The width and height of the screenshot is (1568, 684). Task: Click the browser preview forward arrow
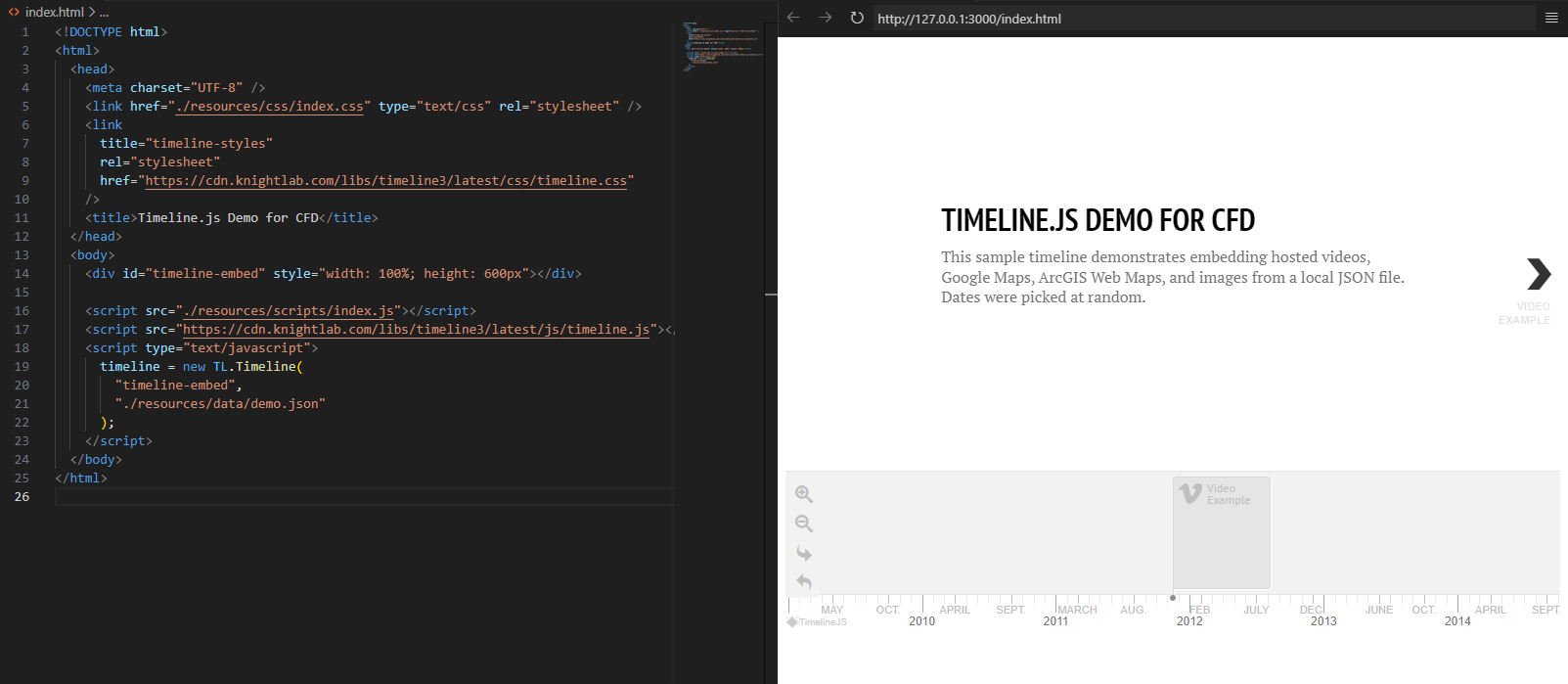825,18
